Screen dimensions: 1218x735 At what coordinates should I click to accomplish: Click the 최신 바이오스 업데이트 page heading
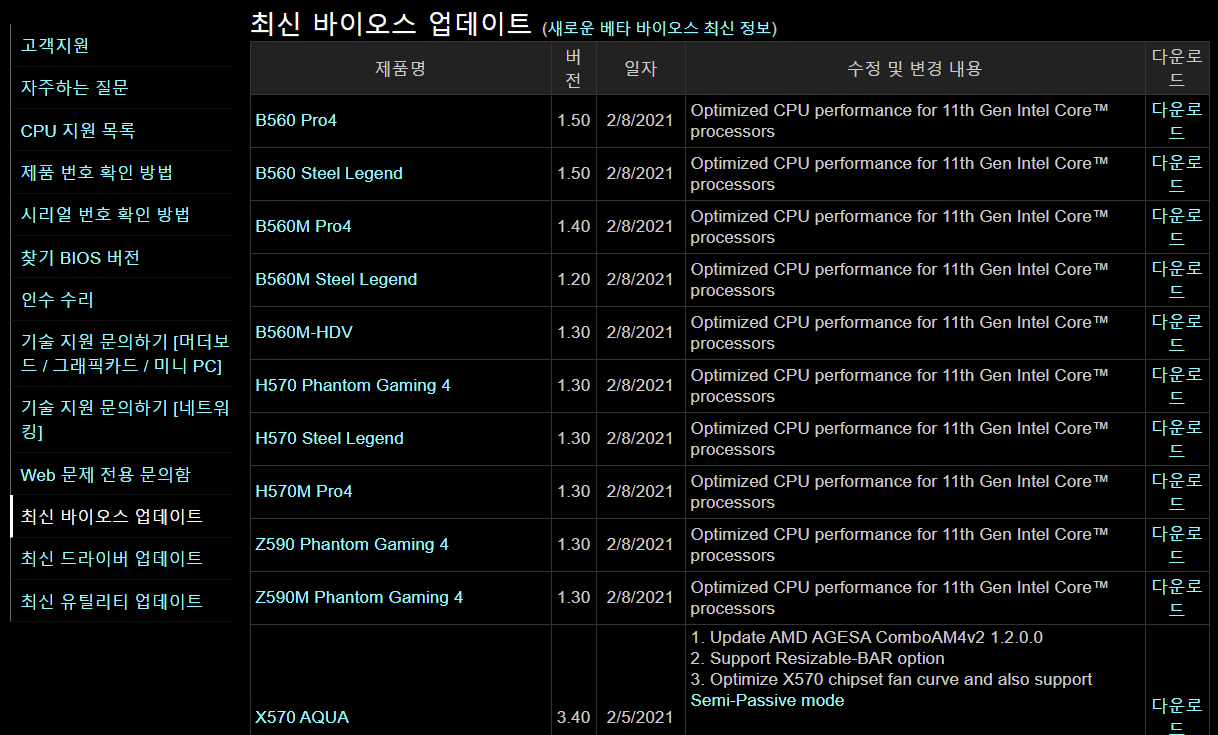(x=391, y=23)
